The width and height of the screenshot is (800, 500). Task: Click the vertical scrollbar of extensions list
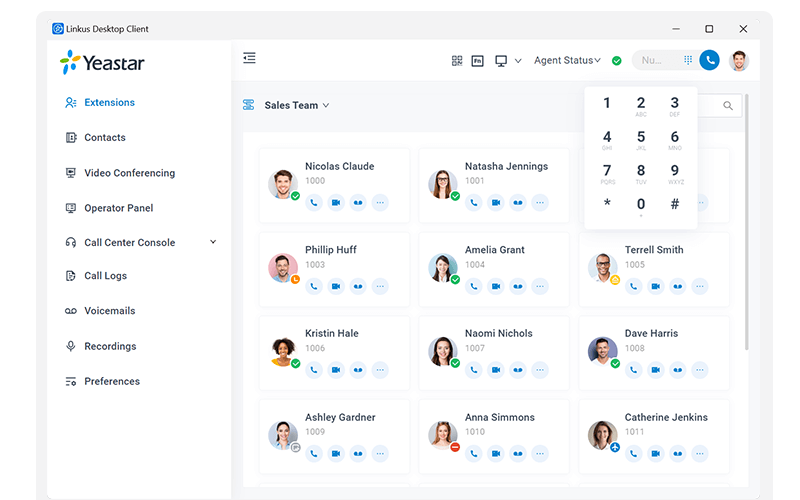747,222
